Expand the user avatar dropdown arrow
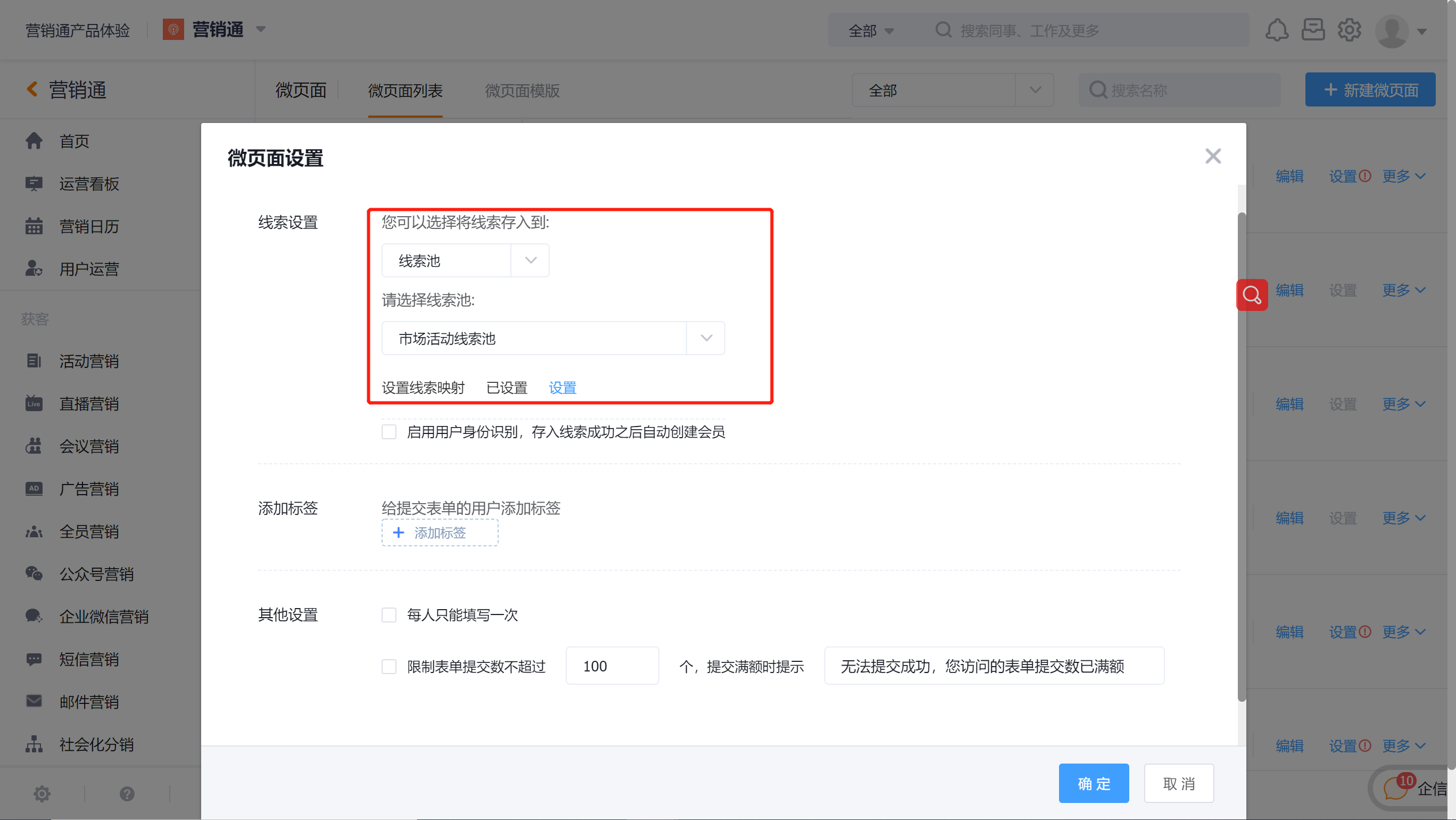The width and height of the screenshot is (1456, 820). (1421, 31)
